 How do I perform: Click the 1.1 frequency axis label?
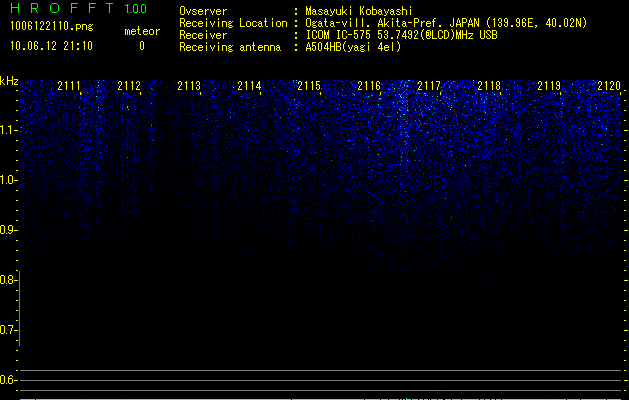click(8, 130)
